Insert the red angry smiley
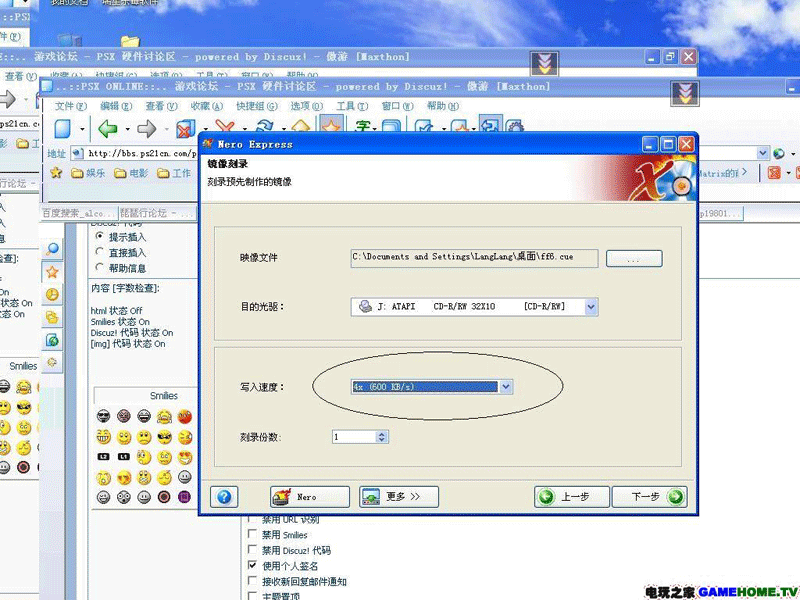Viewport: 800px width, 600px height. point(185,416)
